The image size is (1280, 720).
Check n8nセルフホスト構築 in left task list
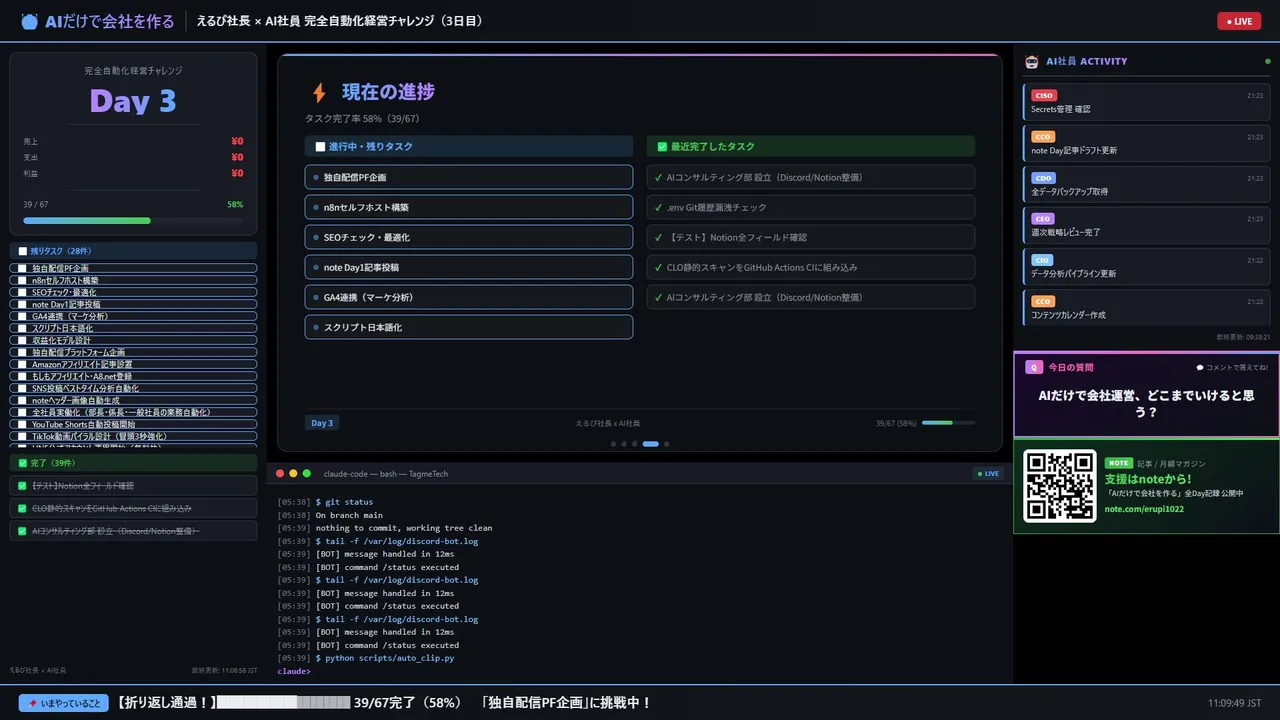(x=23, y=280)
